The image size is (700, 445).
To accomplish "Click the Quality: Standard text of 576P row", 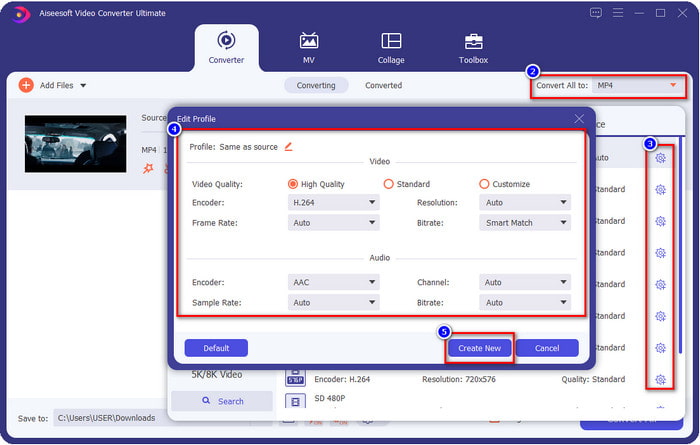I will 593,379.
